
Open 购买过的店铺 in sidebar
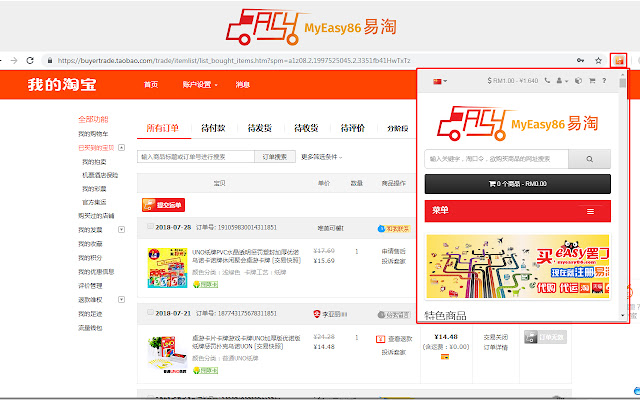click(96, 216)
